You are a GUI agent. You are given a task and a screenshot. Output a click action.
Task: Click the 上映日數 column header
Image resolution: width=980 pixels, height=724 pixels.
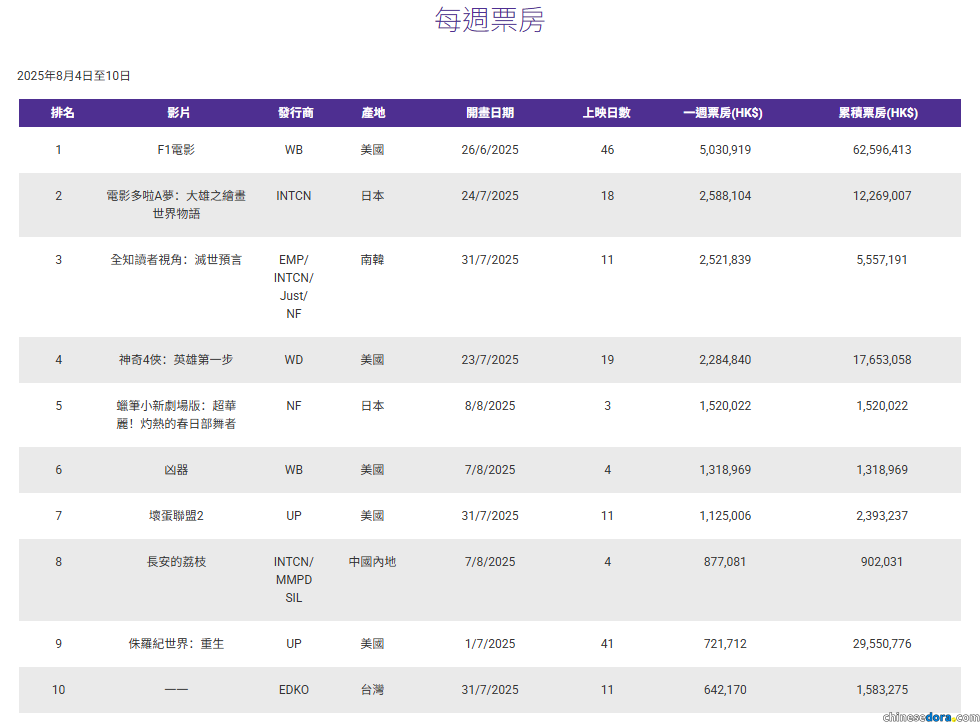607,113
